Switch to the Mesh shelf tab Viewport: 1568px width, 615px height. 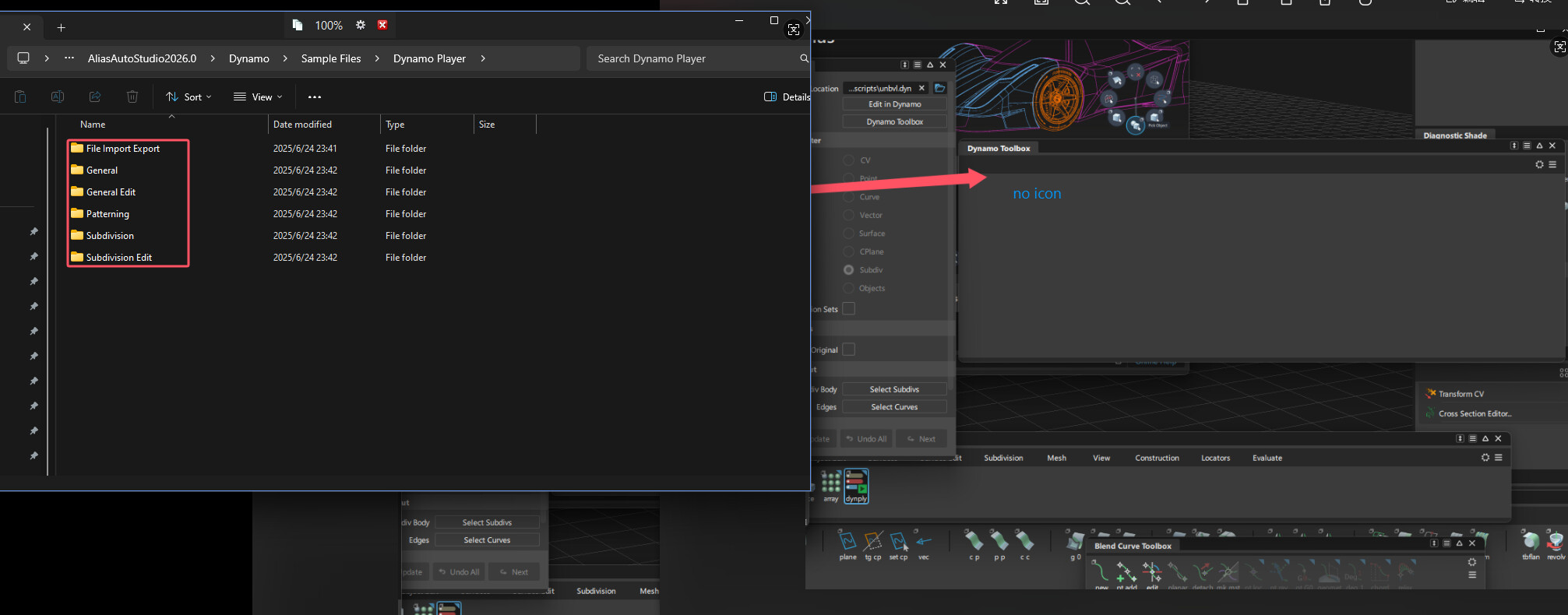(1056, 458)
